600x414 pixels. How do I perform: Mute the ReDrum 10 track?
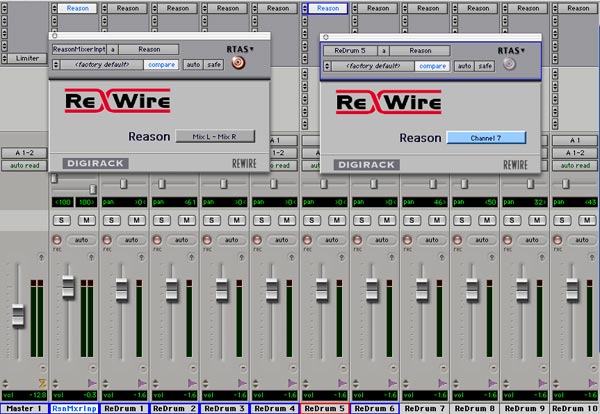point(587,220)
